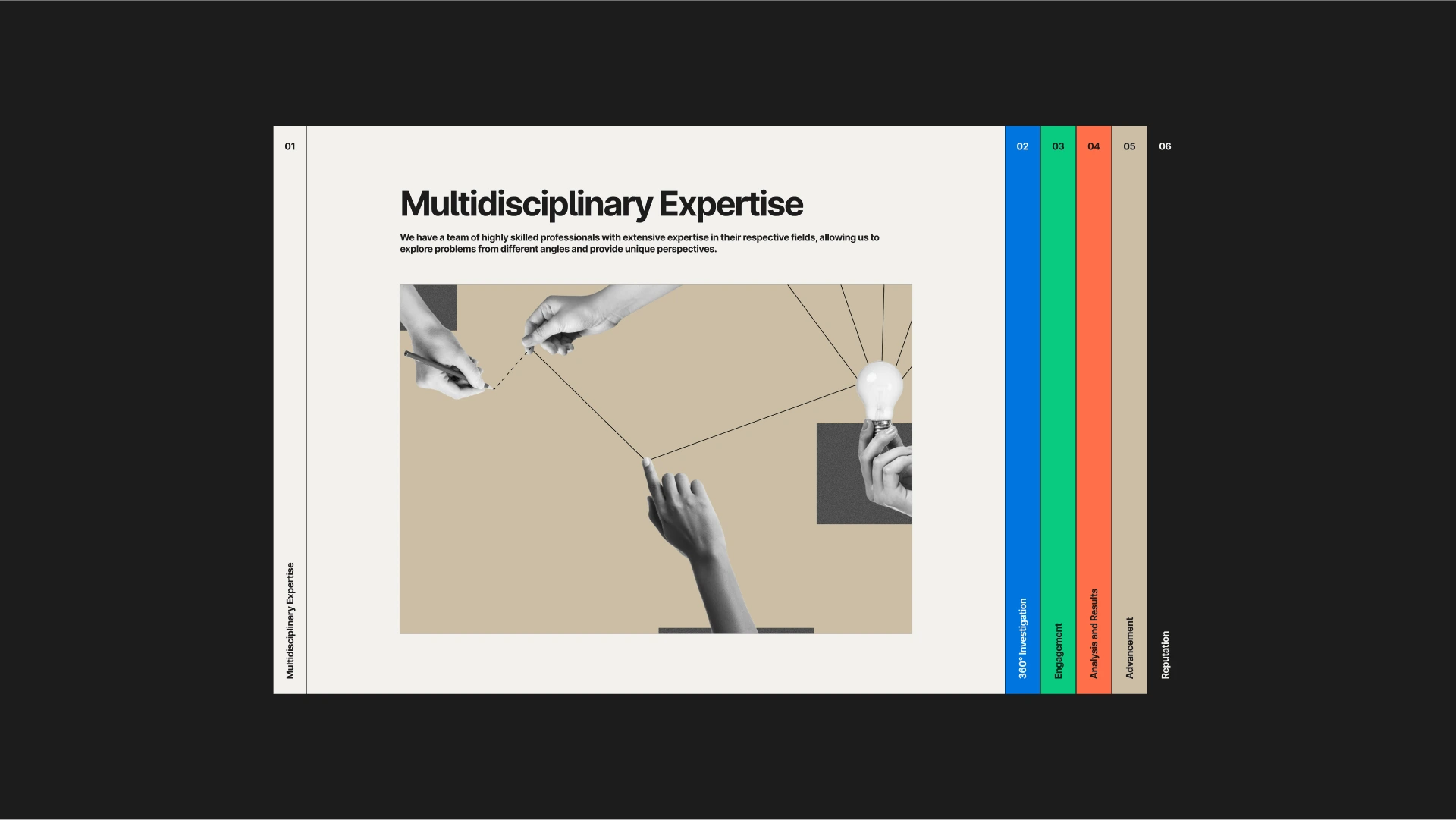Select the "Reputation" vertical label
The width and height of the screenshot is (1456, 820).
click(x=1165, y=655)
